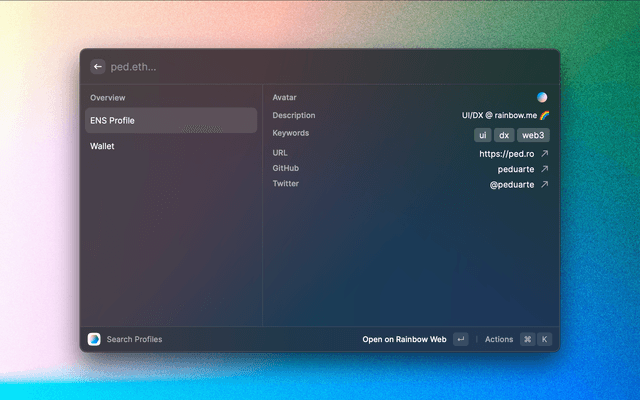Click the Enter key icon
The height and width of the screenshot is (400, 640).
pos(460,339)
